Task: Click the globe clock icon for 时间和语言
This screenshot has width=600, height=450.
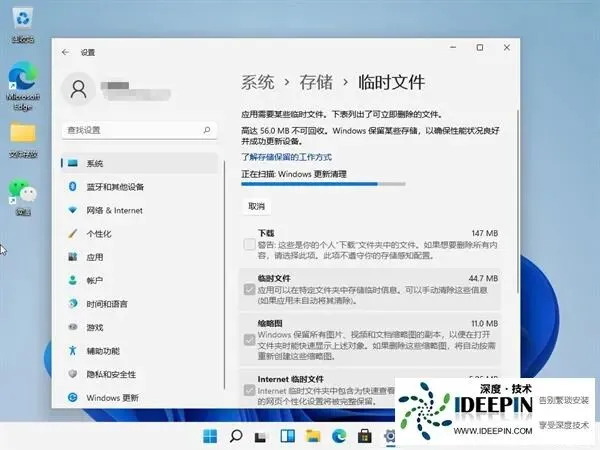Action: [x=73, y=303]
